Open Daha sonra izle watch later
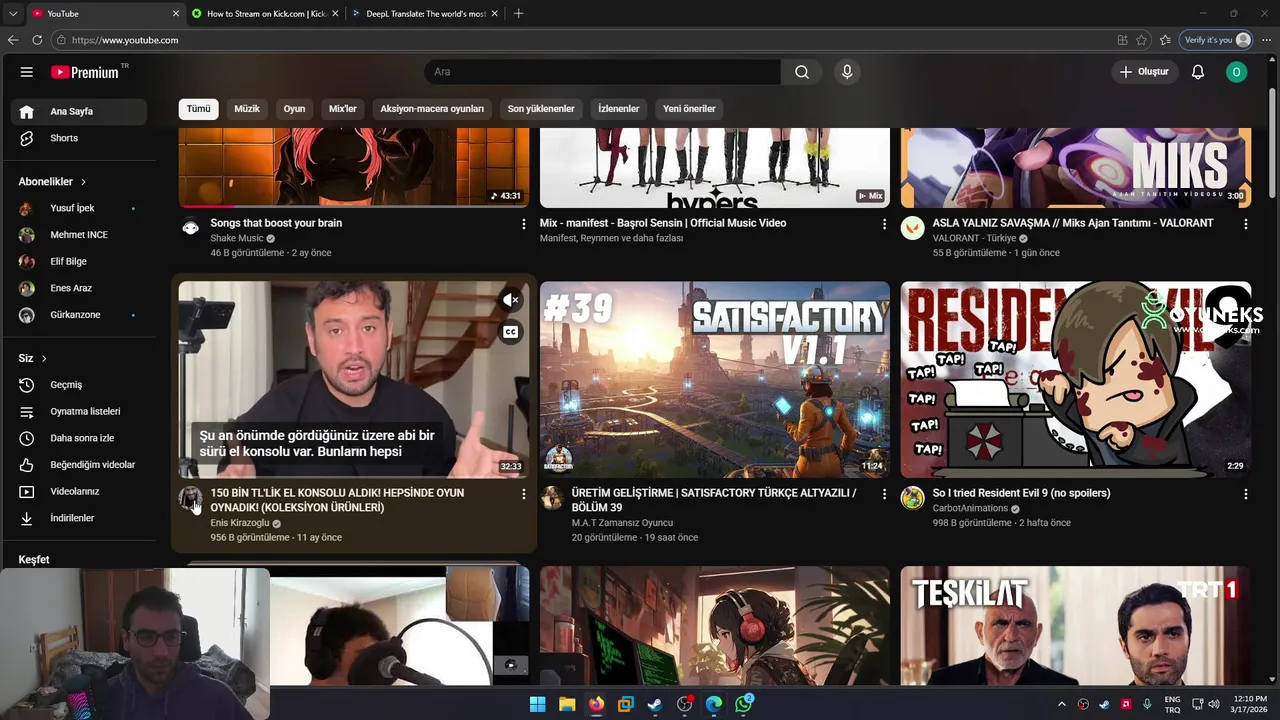 coord(79,438)
